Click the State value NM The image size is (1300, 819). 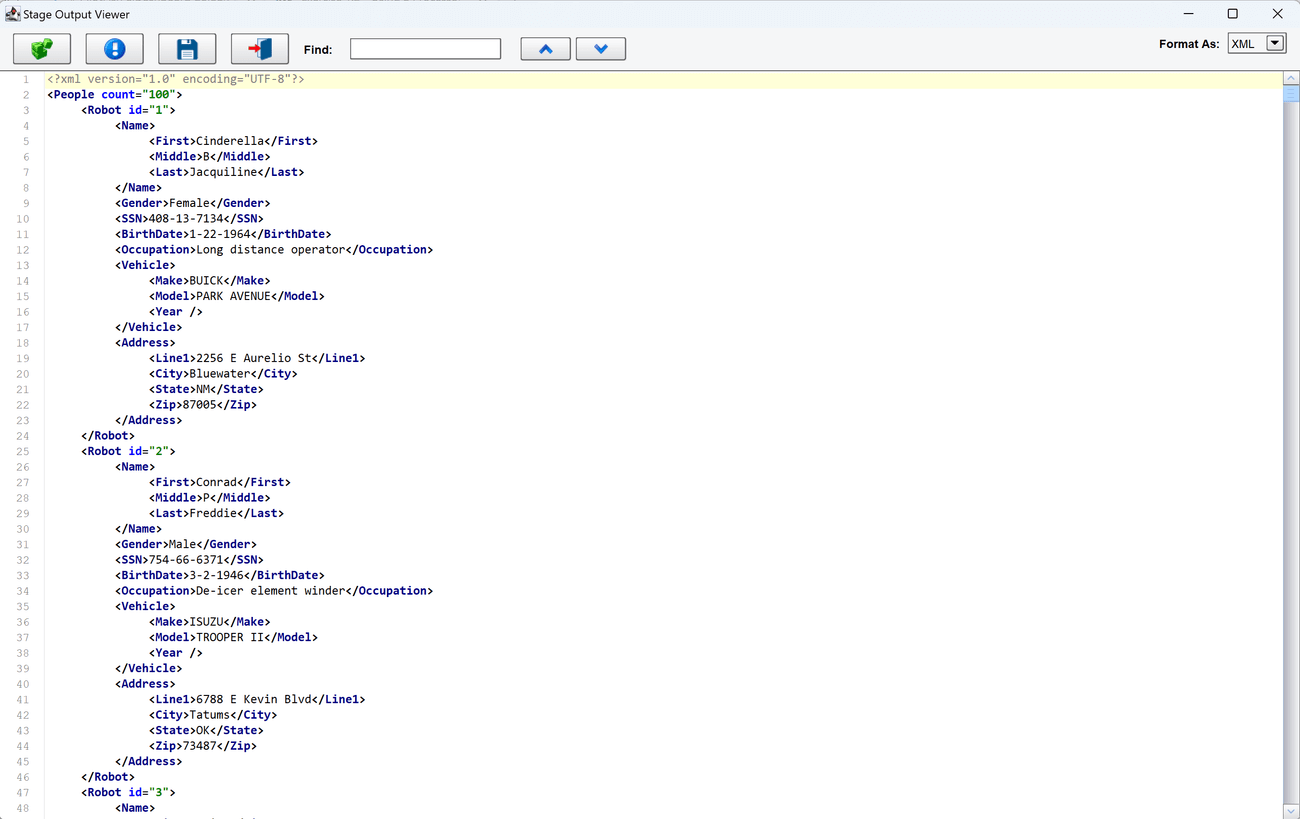203,389
